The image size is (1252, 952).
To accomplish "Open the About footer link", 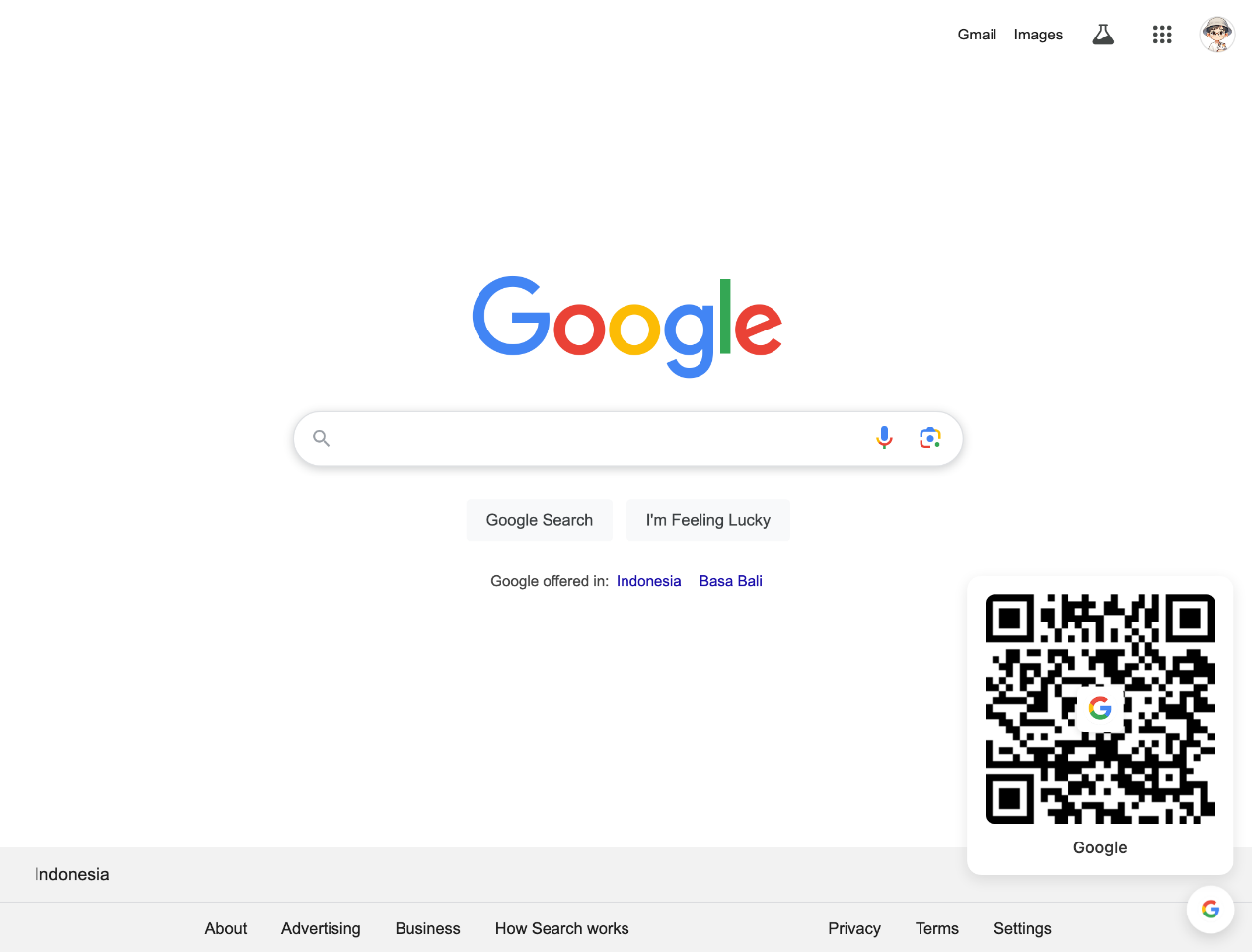I will point(226,928).
